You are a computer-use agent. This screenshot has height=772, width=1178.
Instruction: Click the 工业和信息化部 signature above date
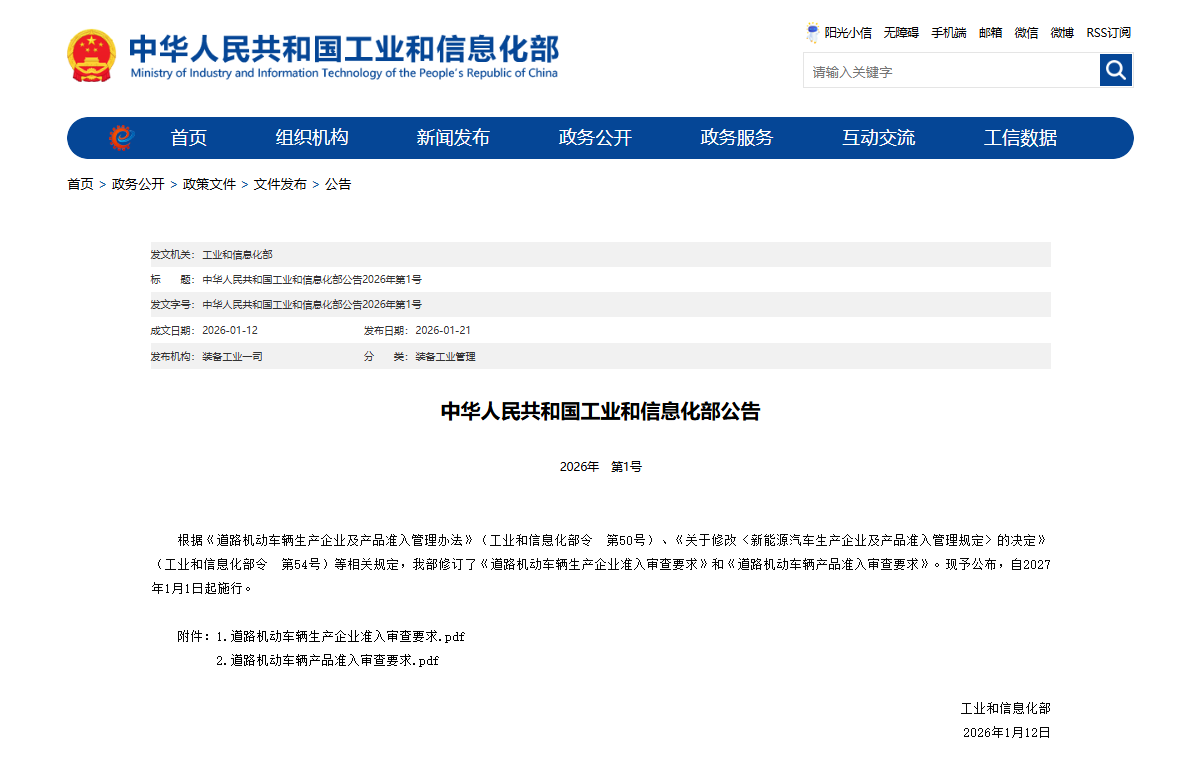point(1005,708)
